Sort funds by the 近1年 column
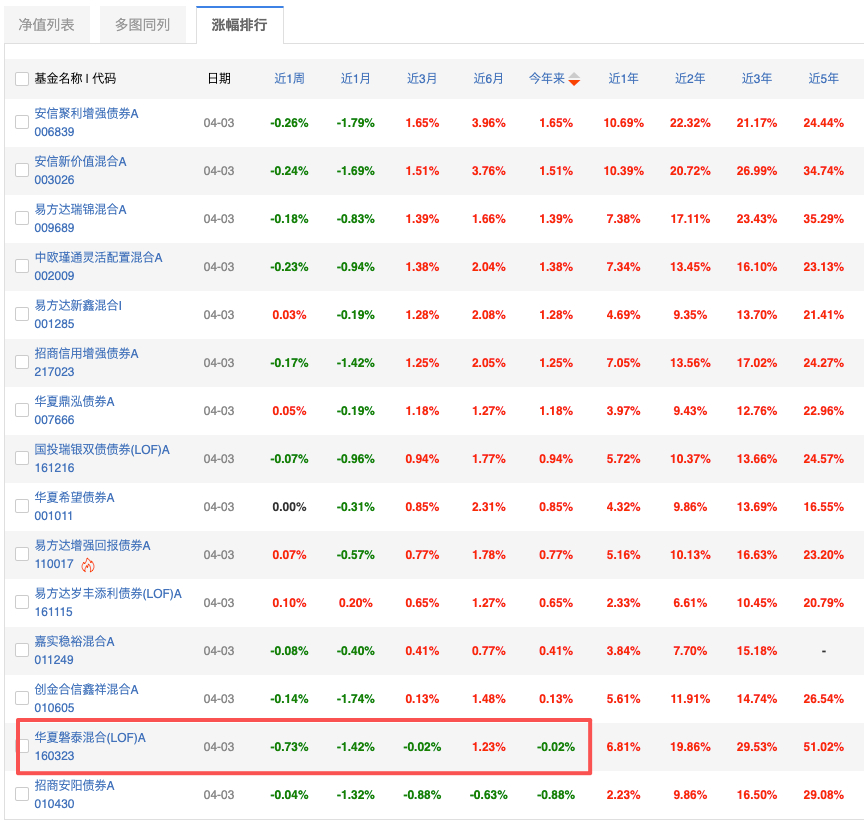This screenshot has height=827, width=864. tap(623, 77)
